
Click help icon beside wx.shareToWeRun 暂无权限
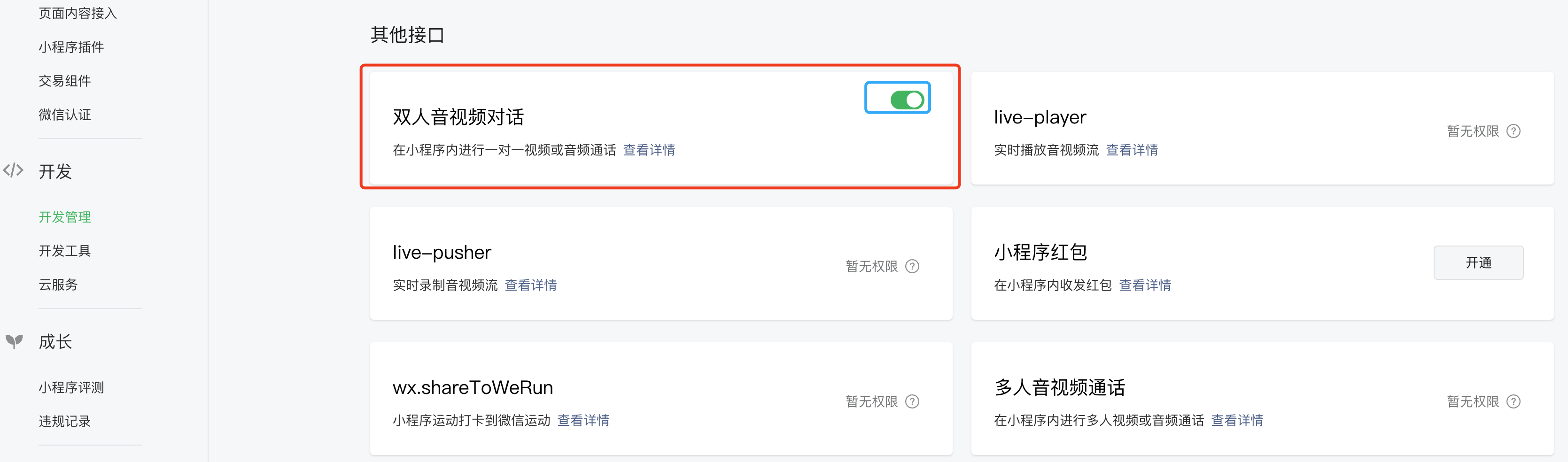click(x=912, y=401)
